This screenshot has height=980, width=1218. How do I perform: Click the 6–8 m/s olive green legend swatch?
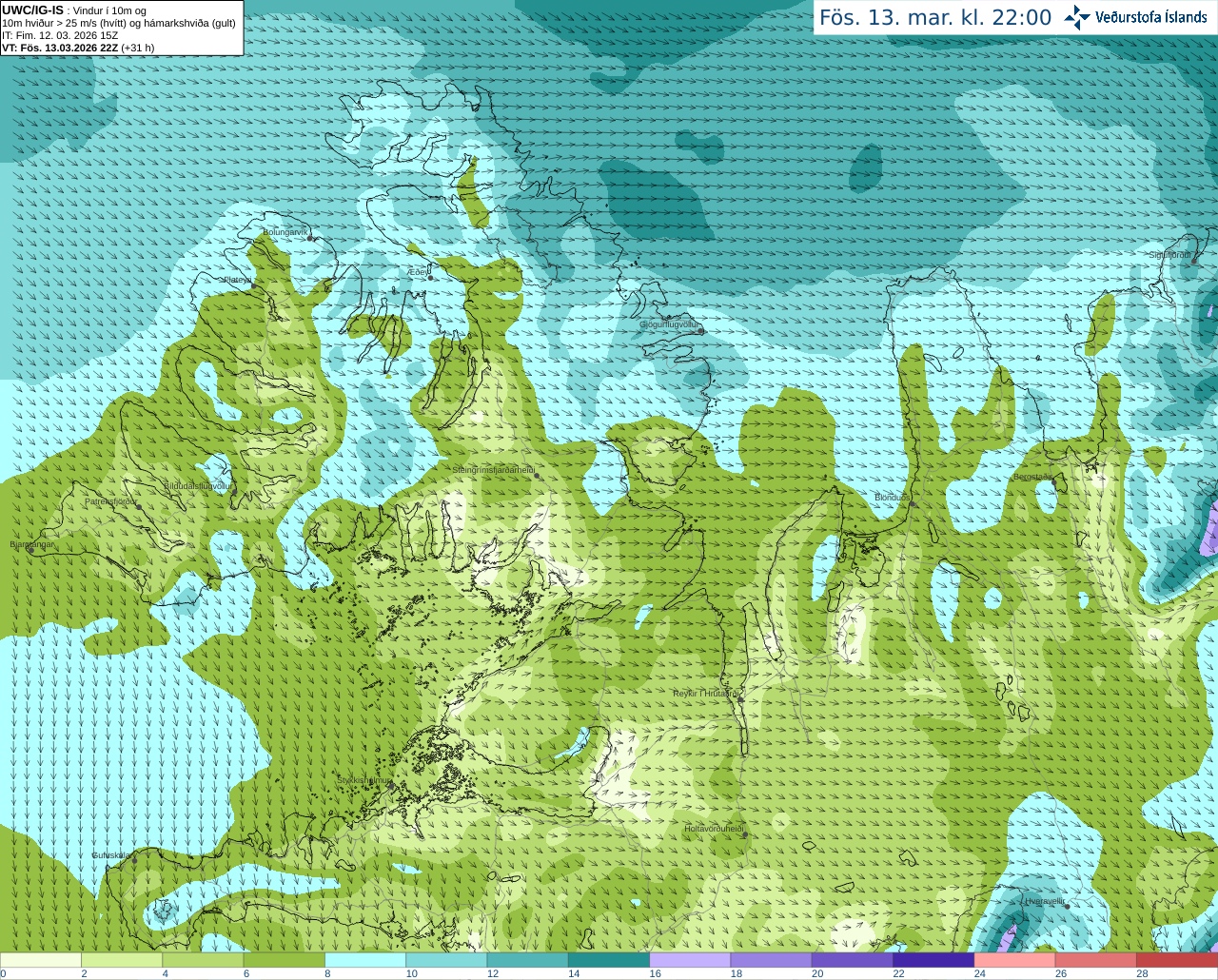point(285,960)
